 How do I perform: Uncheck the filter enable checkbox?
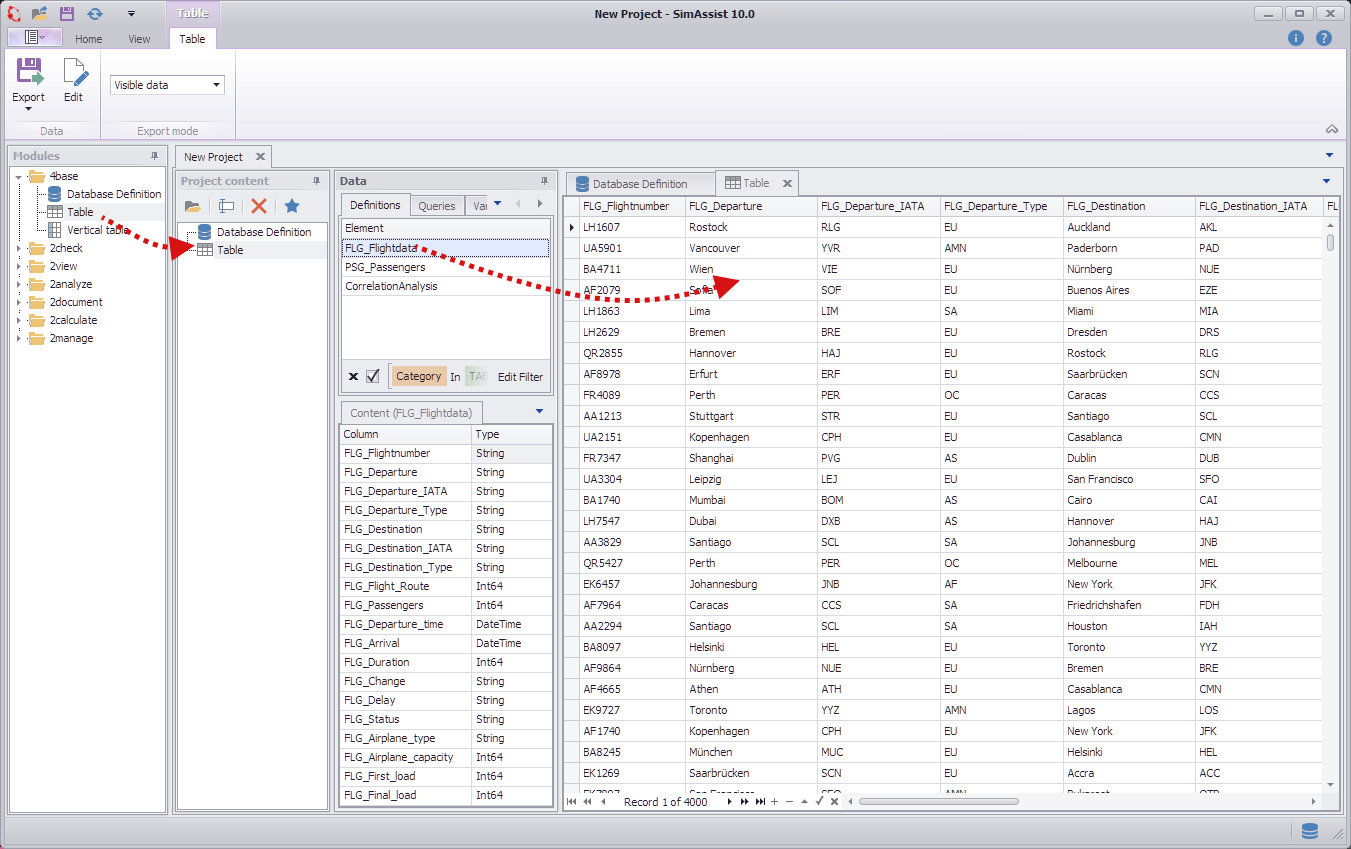[x=370, y=377]
